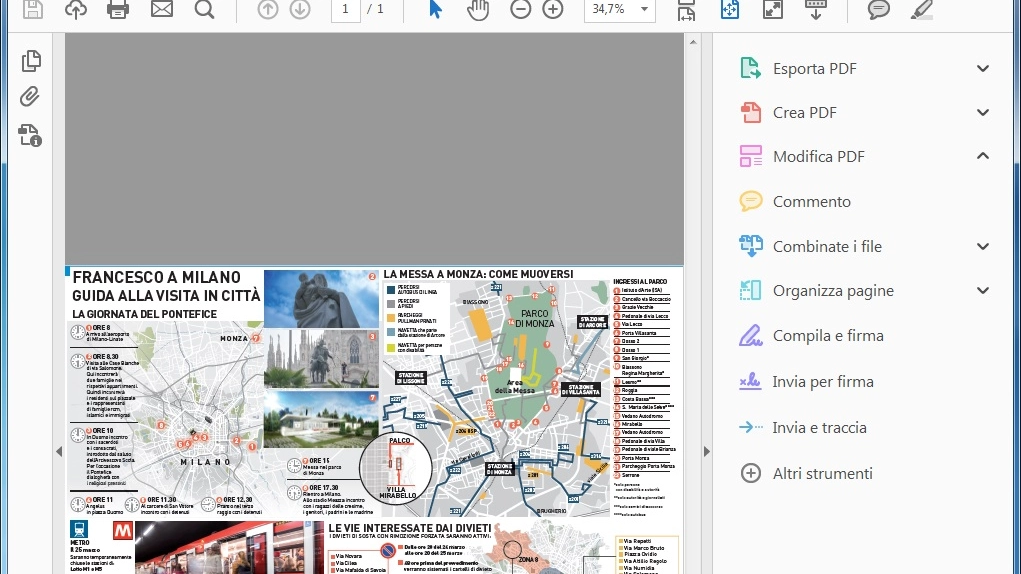Click Invia e traccia
Screen dimensions: 1021x574
coord(819,428)
